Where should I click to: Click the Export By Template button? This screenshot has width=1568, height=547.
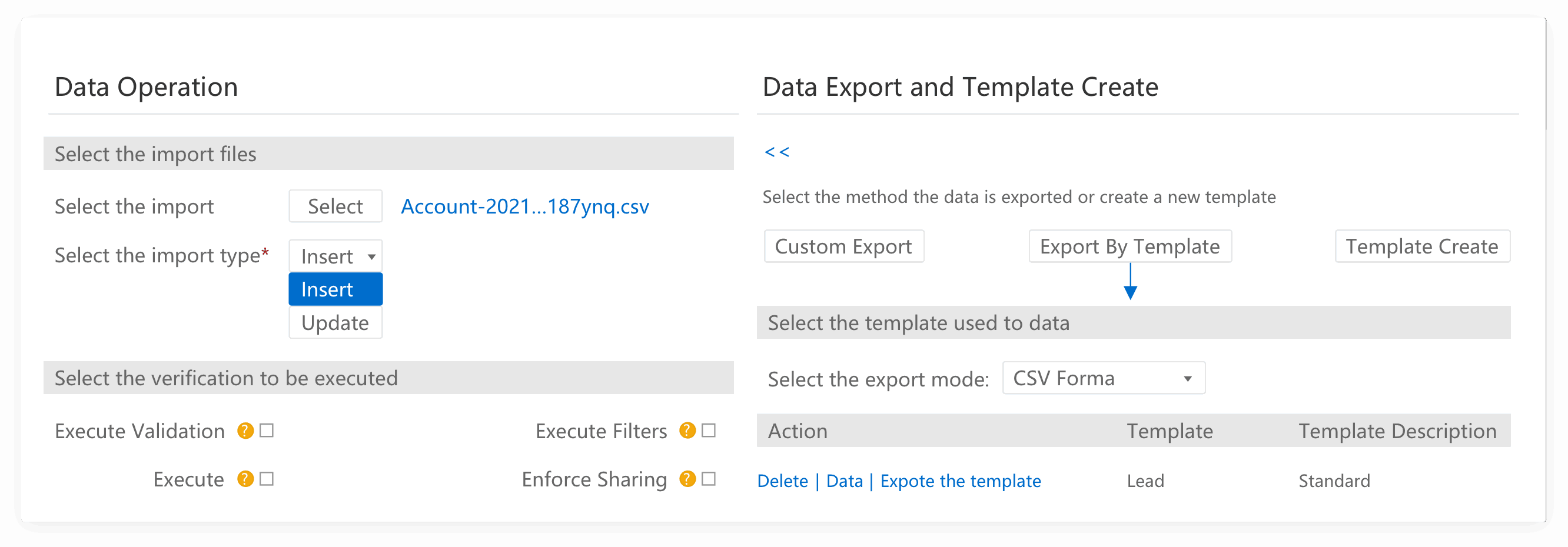1130,246
